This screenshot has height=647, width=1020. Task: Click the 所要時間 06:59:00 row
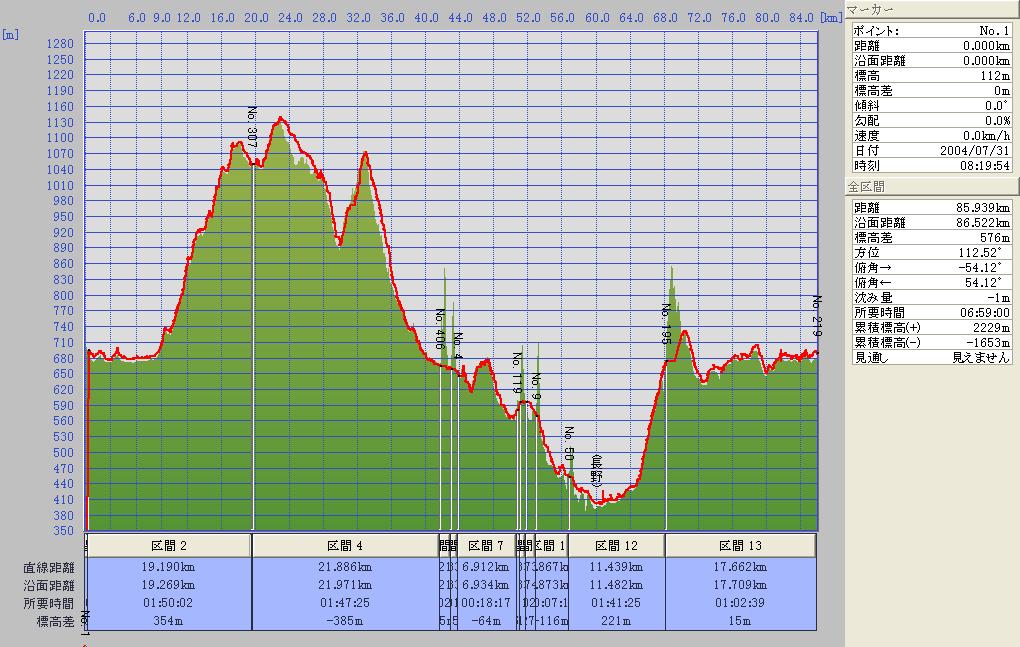930,312
